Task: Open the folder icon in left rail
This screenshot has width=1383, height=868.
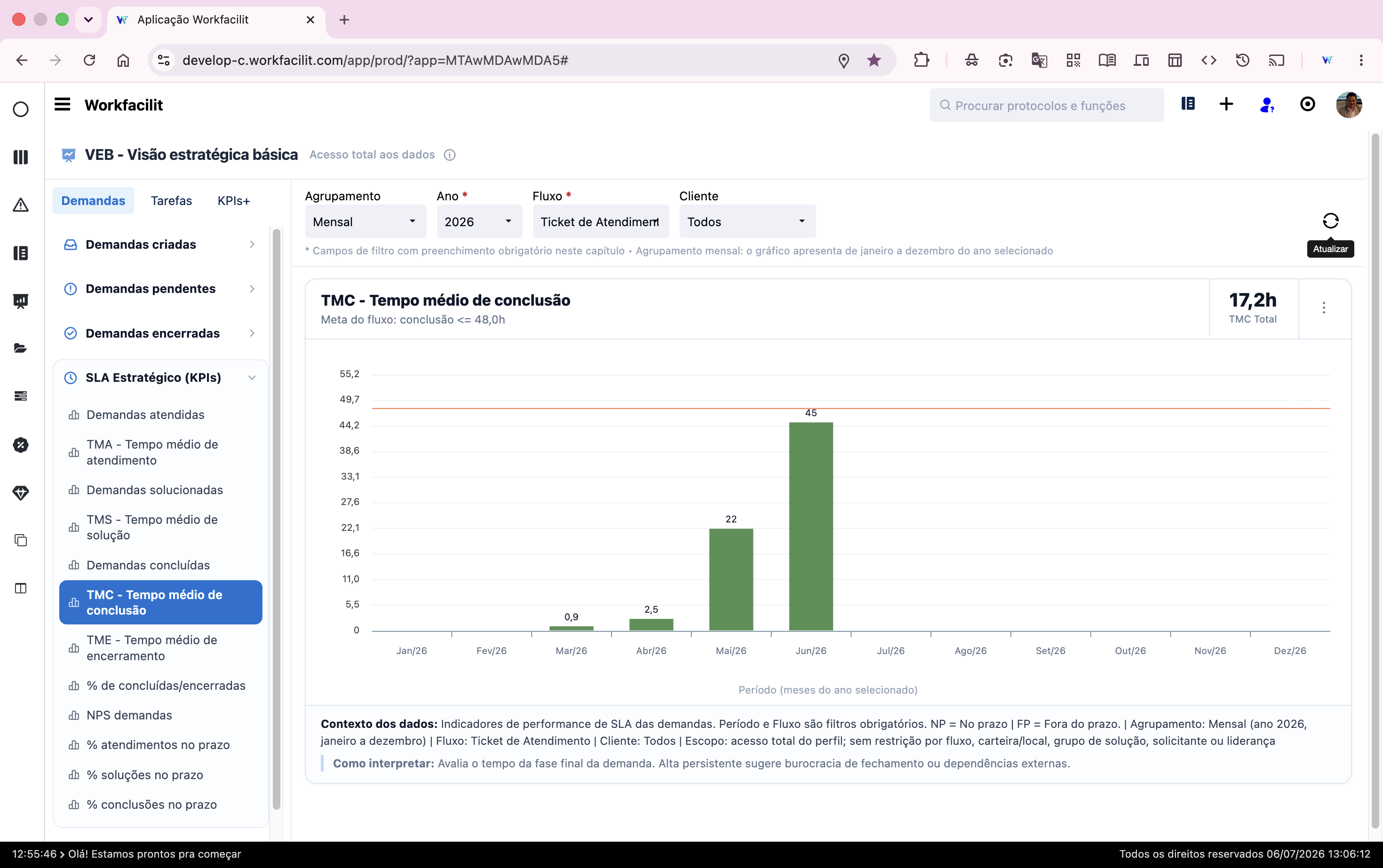Action: (21, 348)
